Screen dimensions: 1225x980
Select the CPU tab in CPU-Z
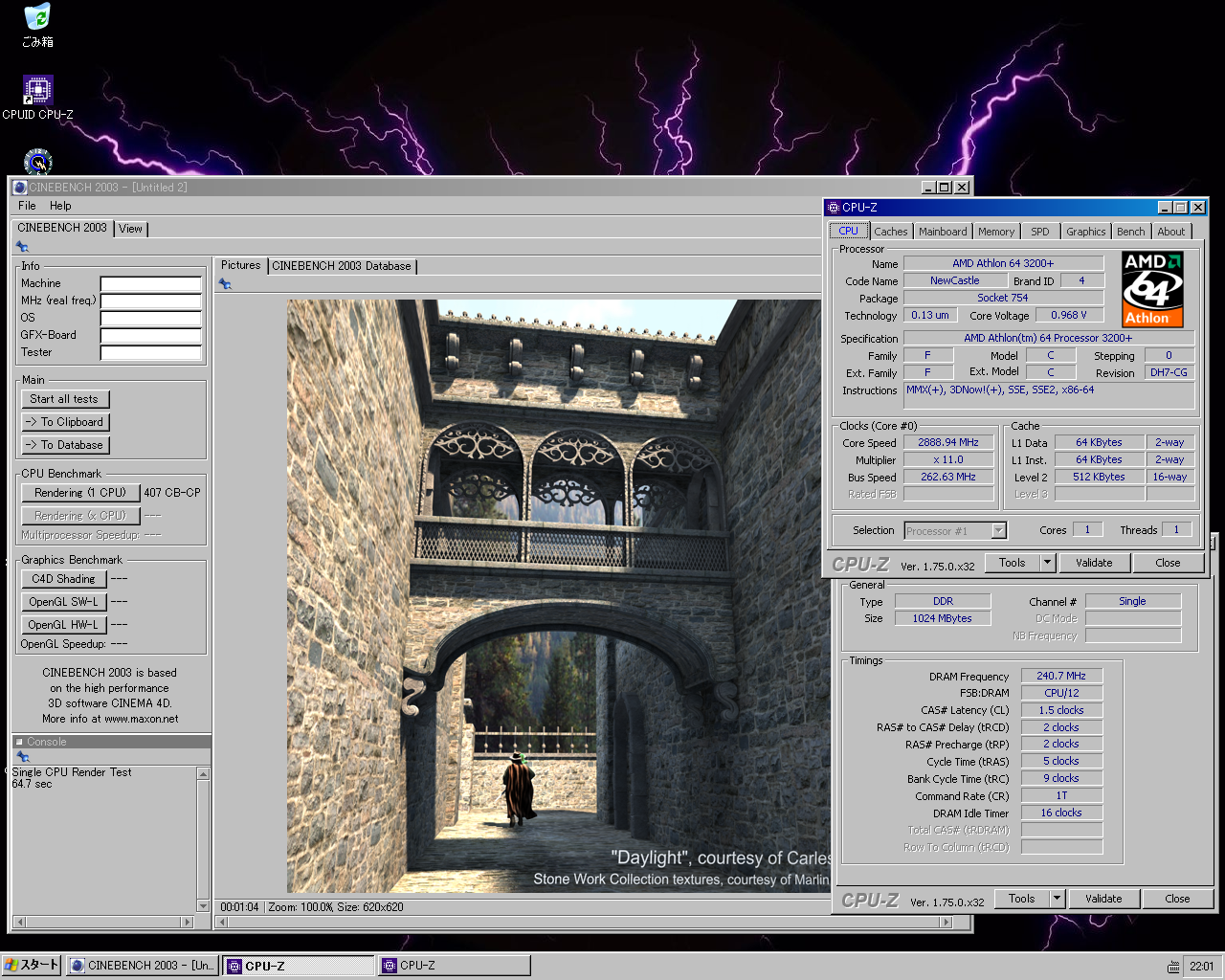pyautogui.click(x=849, y=231)
